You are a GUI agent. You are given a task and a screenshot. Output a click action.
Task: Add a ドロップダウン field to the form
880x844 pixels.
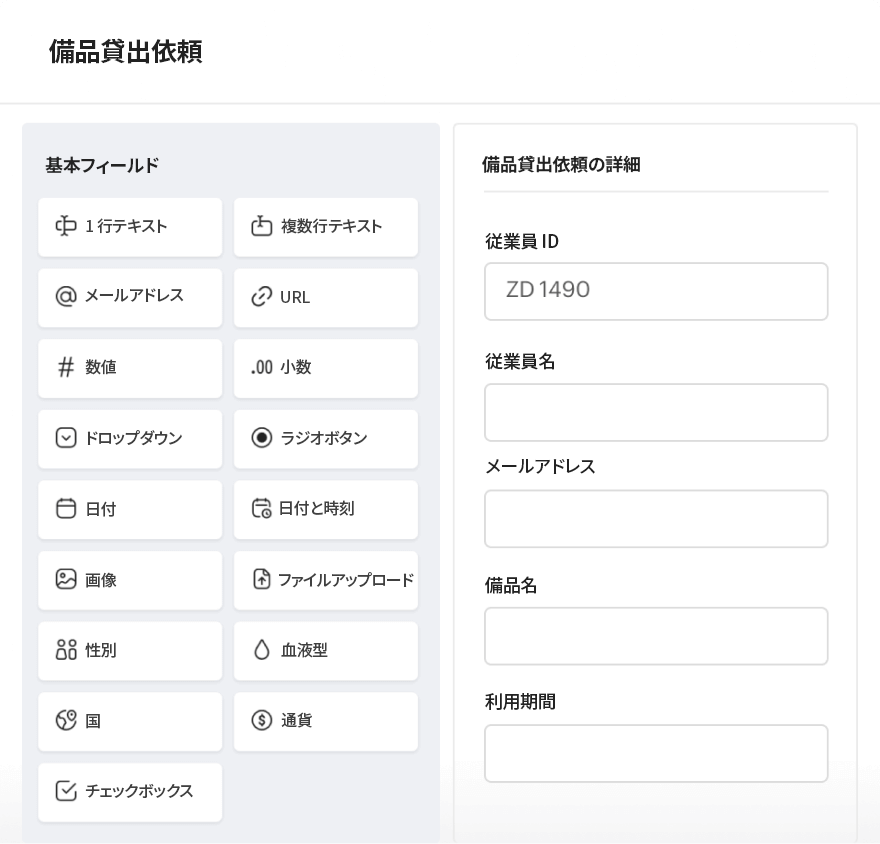[129, 439]
